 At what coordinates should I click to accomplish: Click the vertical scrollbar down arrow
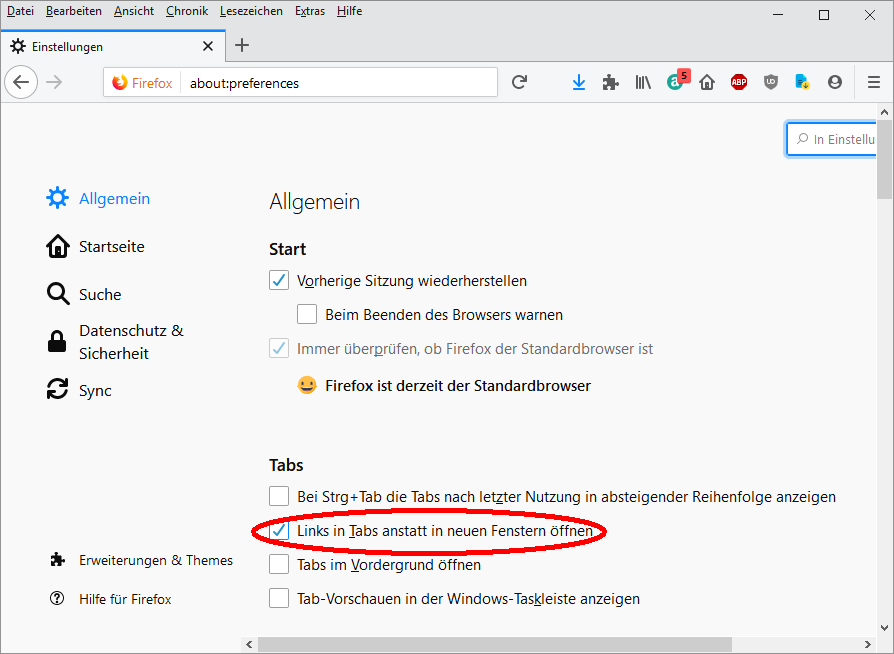(x=884, y=628)
